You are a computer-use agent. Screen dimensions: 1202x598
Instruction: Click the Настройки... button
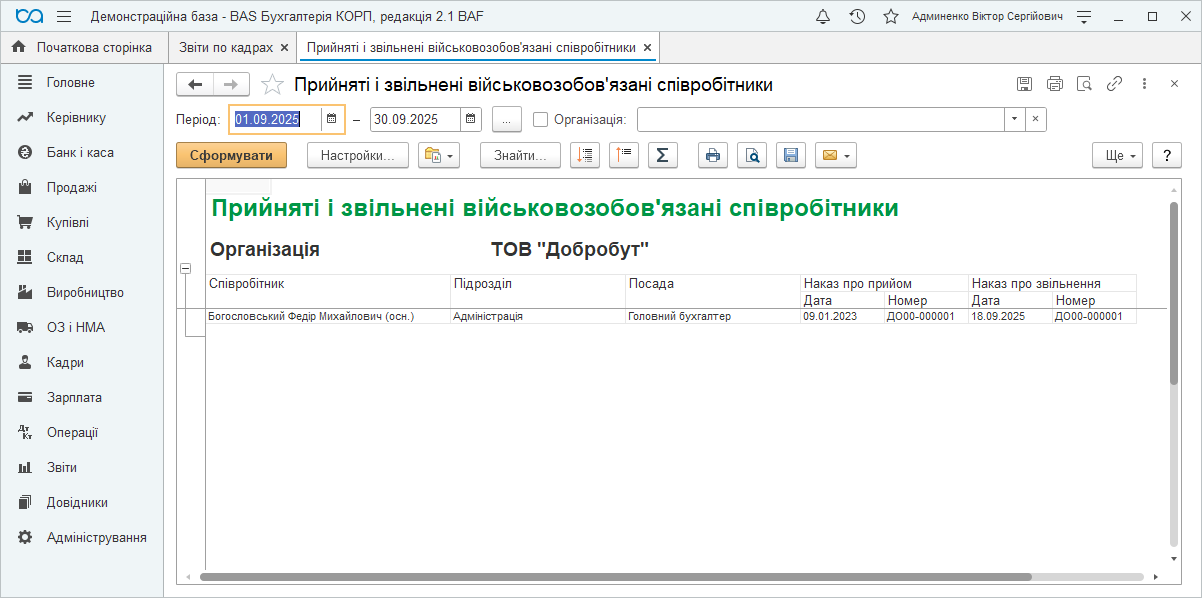click(x=358, y=155)
